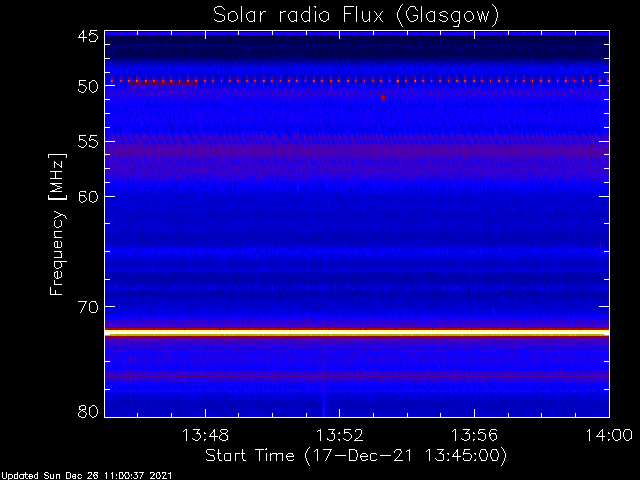Screen dimensions: 640x480
Task: Click the frequency tick label "45"
Action: coord(88,36)
